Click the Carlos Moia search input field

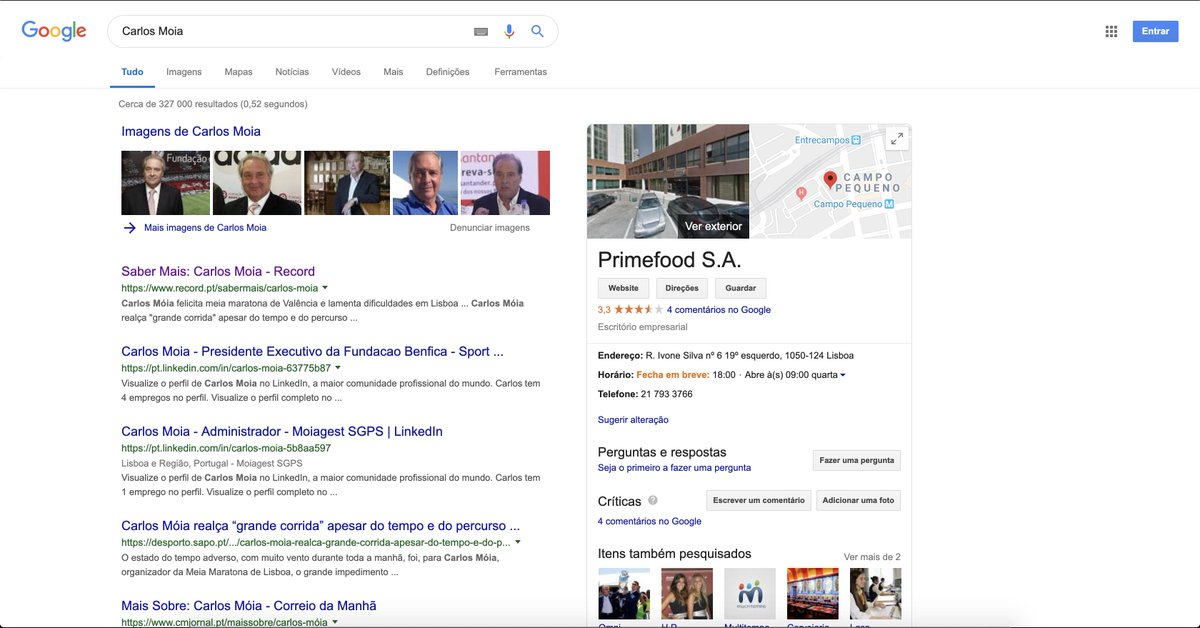click(x=290, y=31)
